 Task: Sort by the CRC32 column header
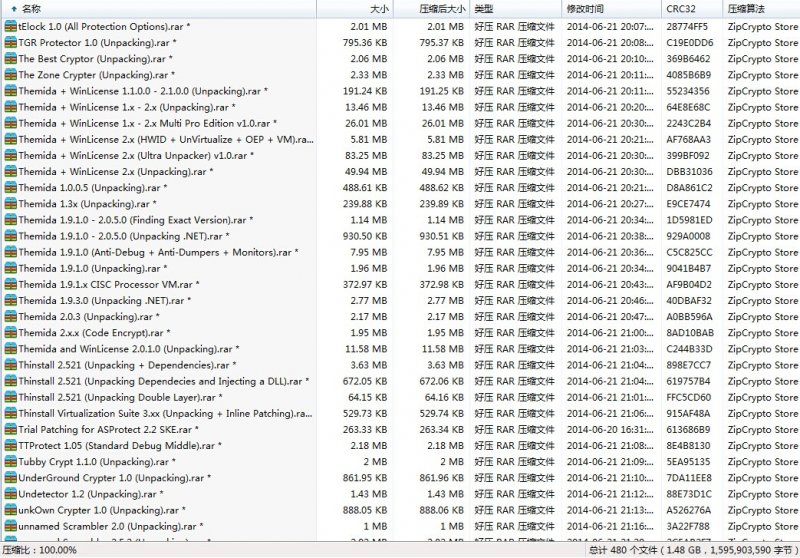(691, 9)
